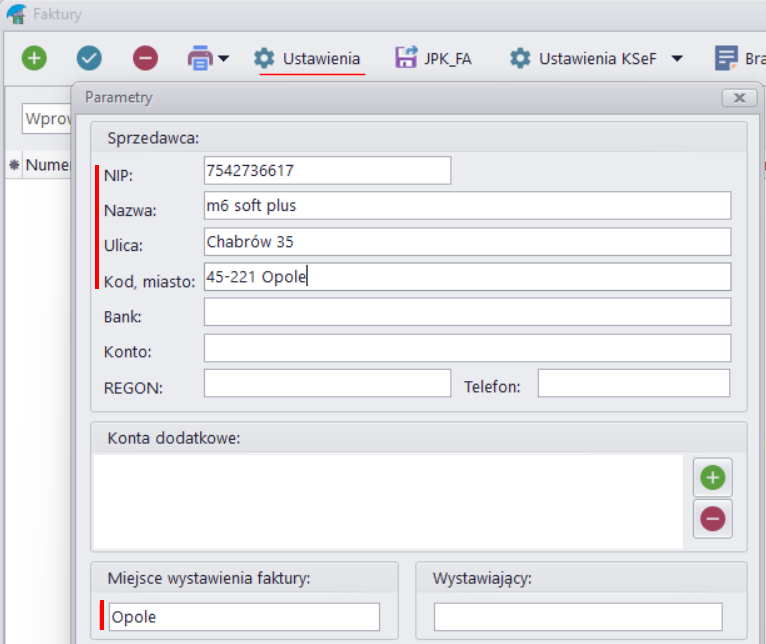
Task: Close the Parametry dialog
Action: pos(738,98)
